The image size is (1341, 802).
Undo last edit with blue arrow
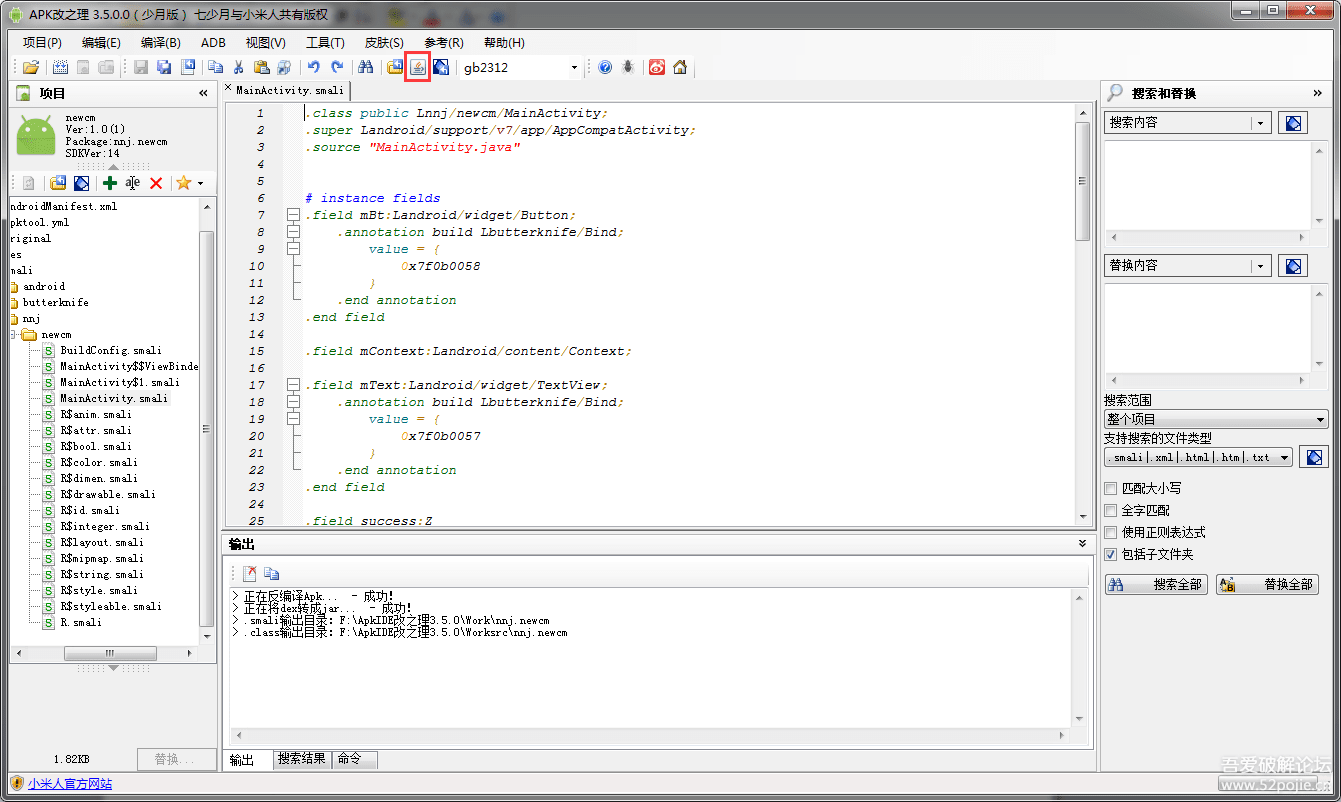pyautogui.click(x=313, y=67)
